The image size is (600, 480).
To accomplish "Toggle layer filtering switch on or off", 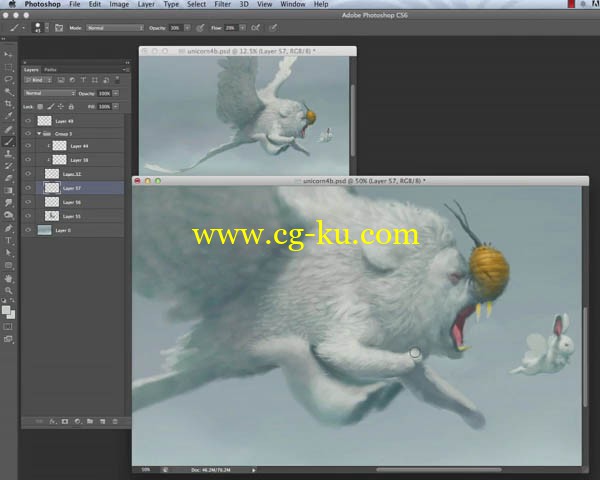I will (x=117, y=80).
